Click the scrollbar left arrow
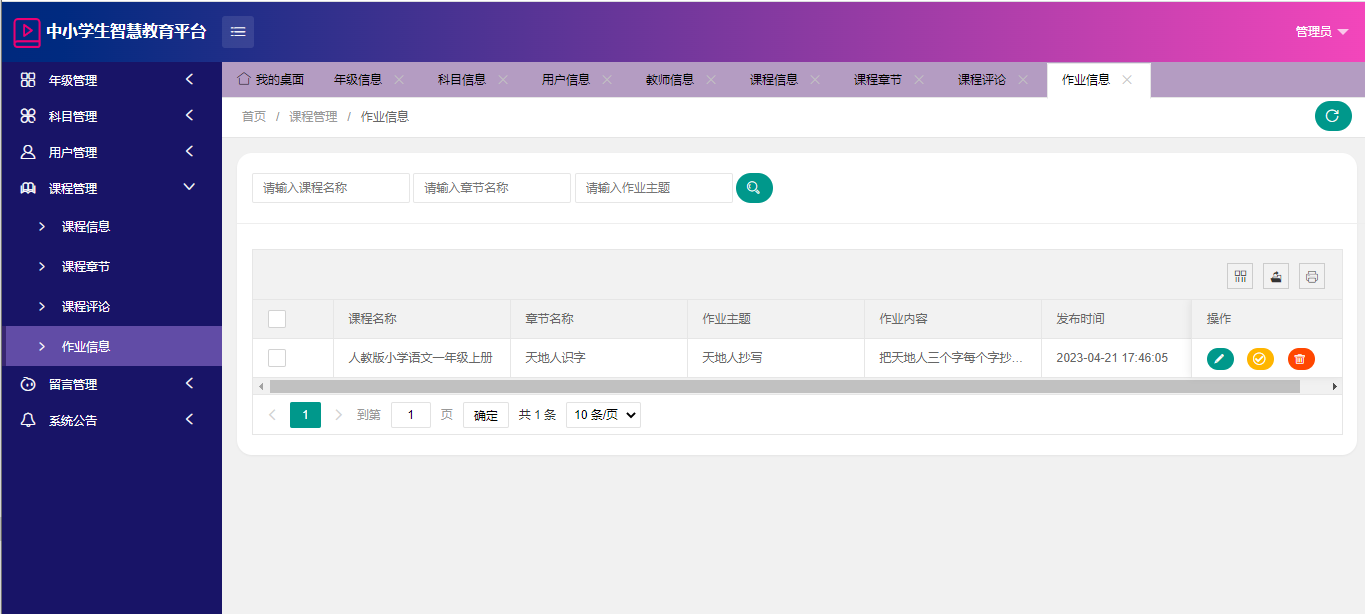The height and width of the screenshot is (614, 1365). (261, 386)
